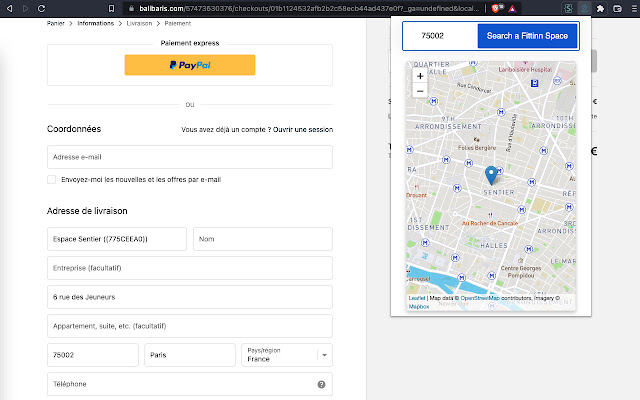Reload the page with the refresh icon
This screenshot has height=400, width=640.
coord(41,8)
